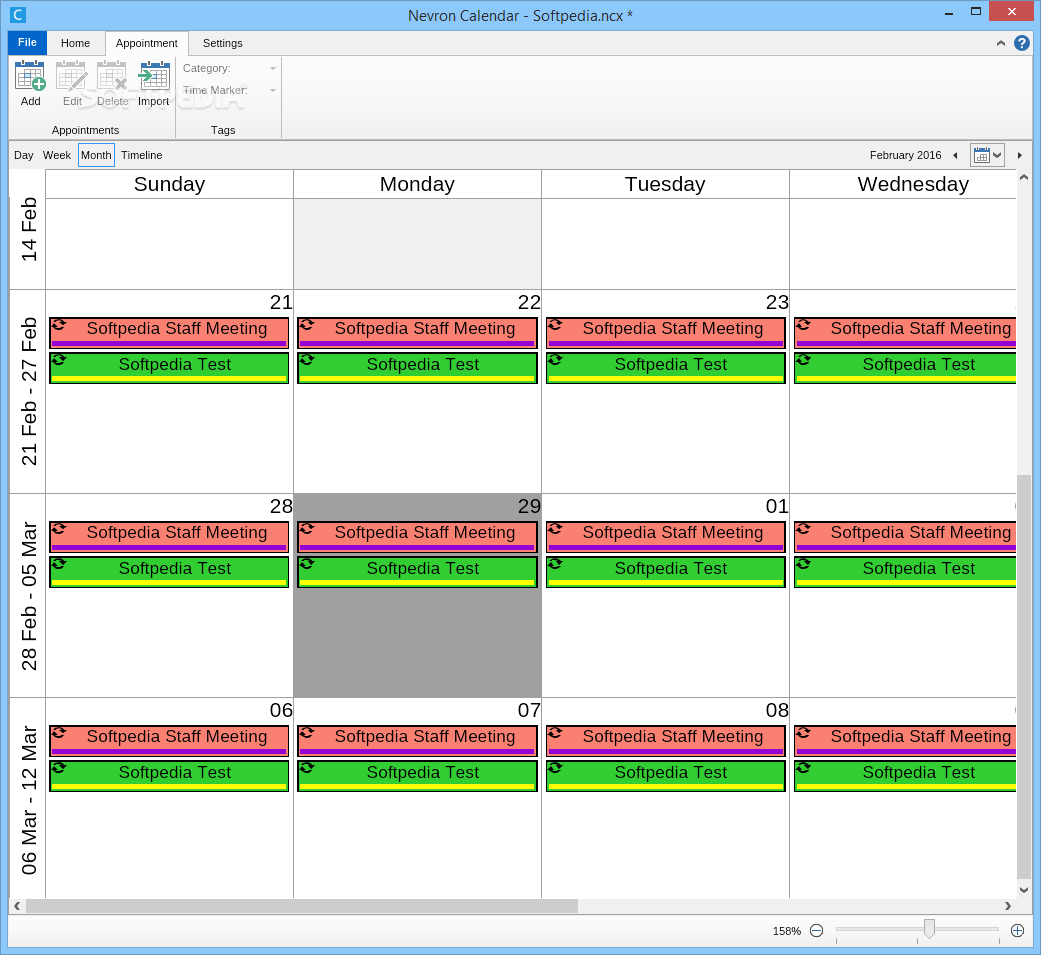The image size is (1041, 955).
Task: Select Wednesday Staff Meeting in 21 Feb week
Action: click(905, 333)
